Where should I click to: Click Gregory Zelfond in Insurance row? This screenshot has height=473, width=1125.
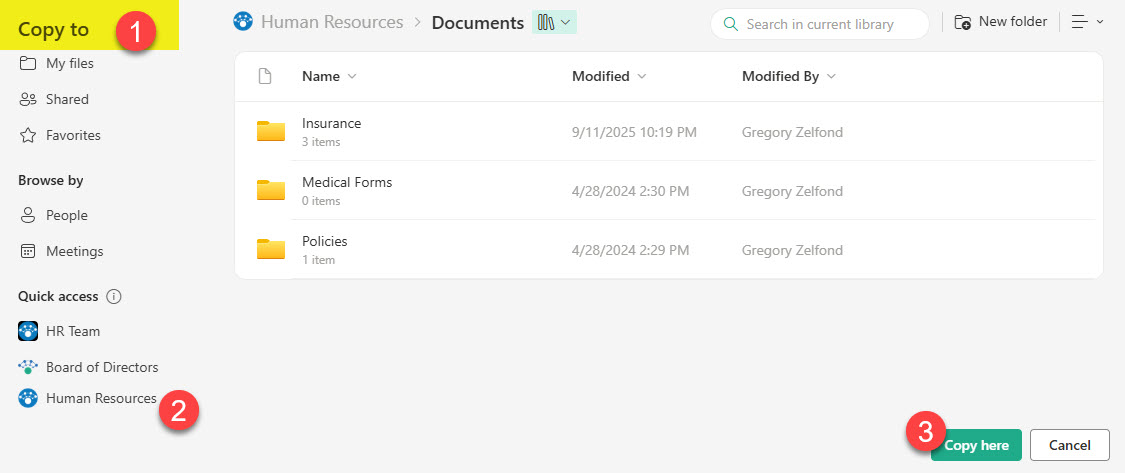pos(792,133)
